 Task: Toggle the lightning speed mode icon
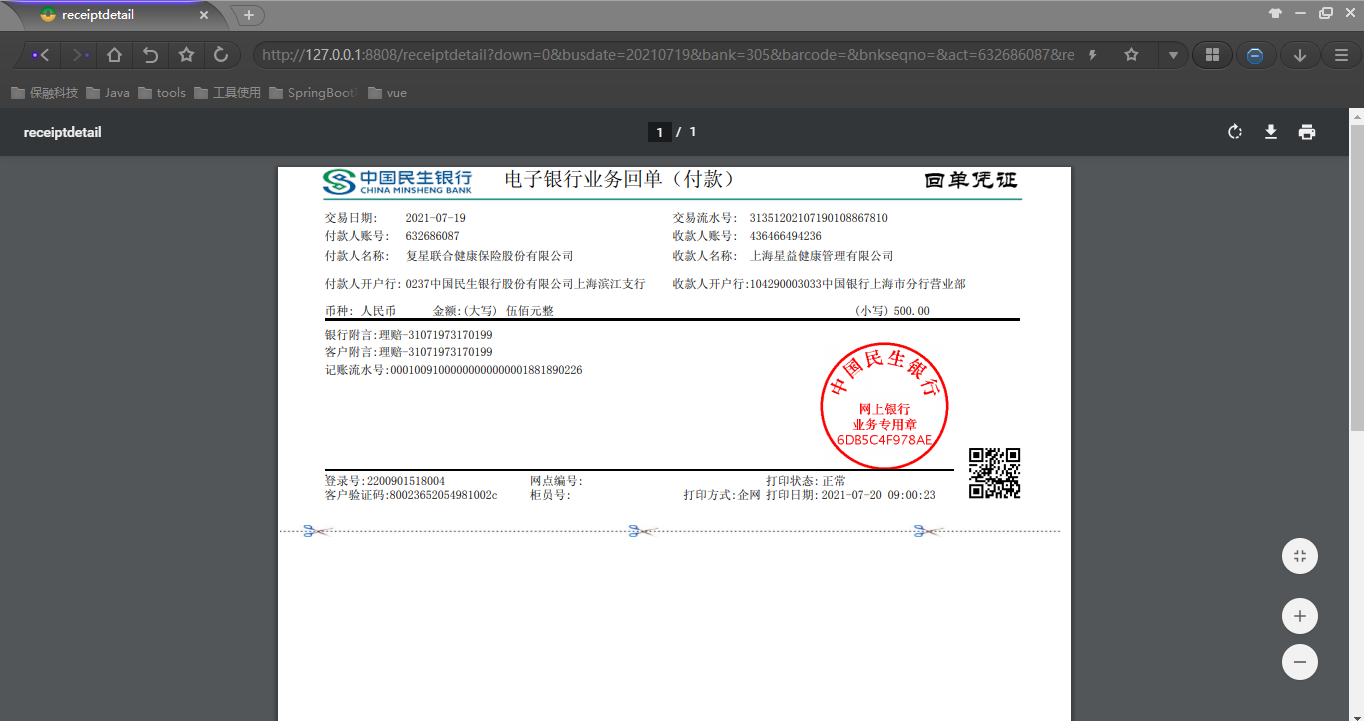(1094, 55)
